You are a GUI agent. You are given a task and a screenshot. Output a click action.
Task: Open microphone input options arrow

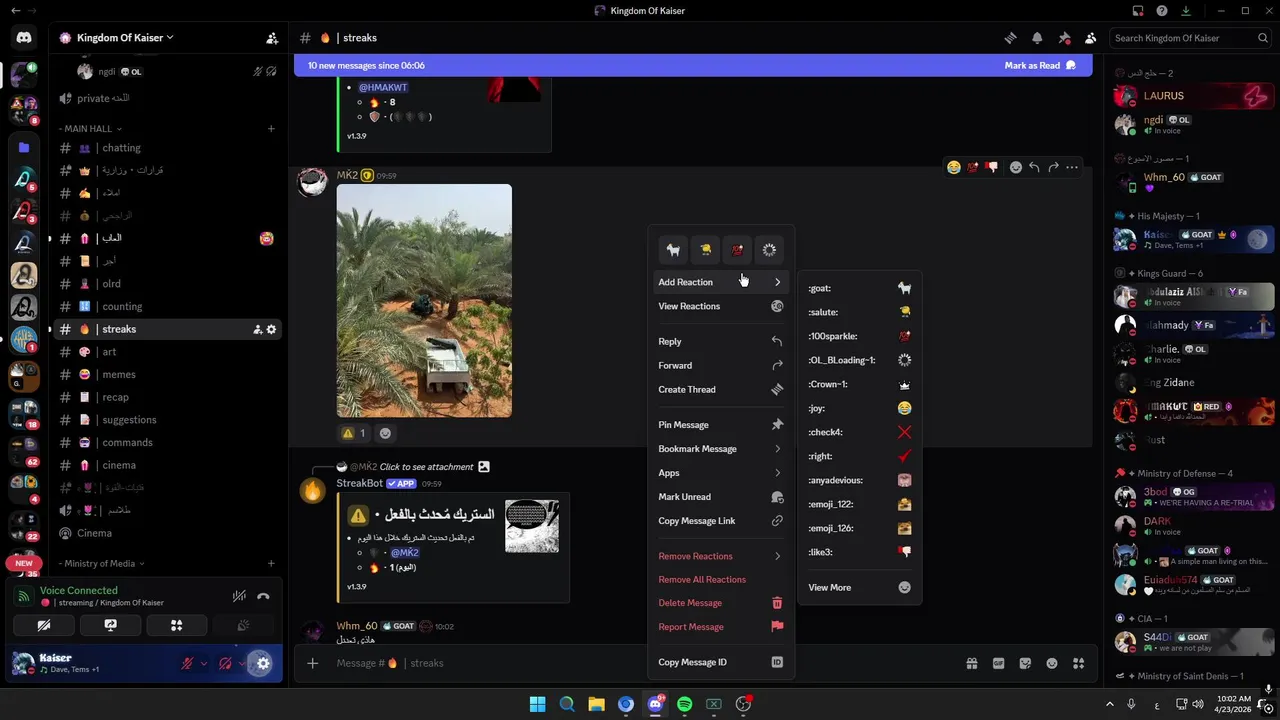(204, 663)
